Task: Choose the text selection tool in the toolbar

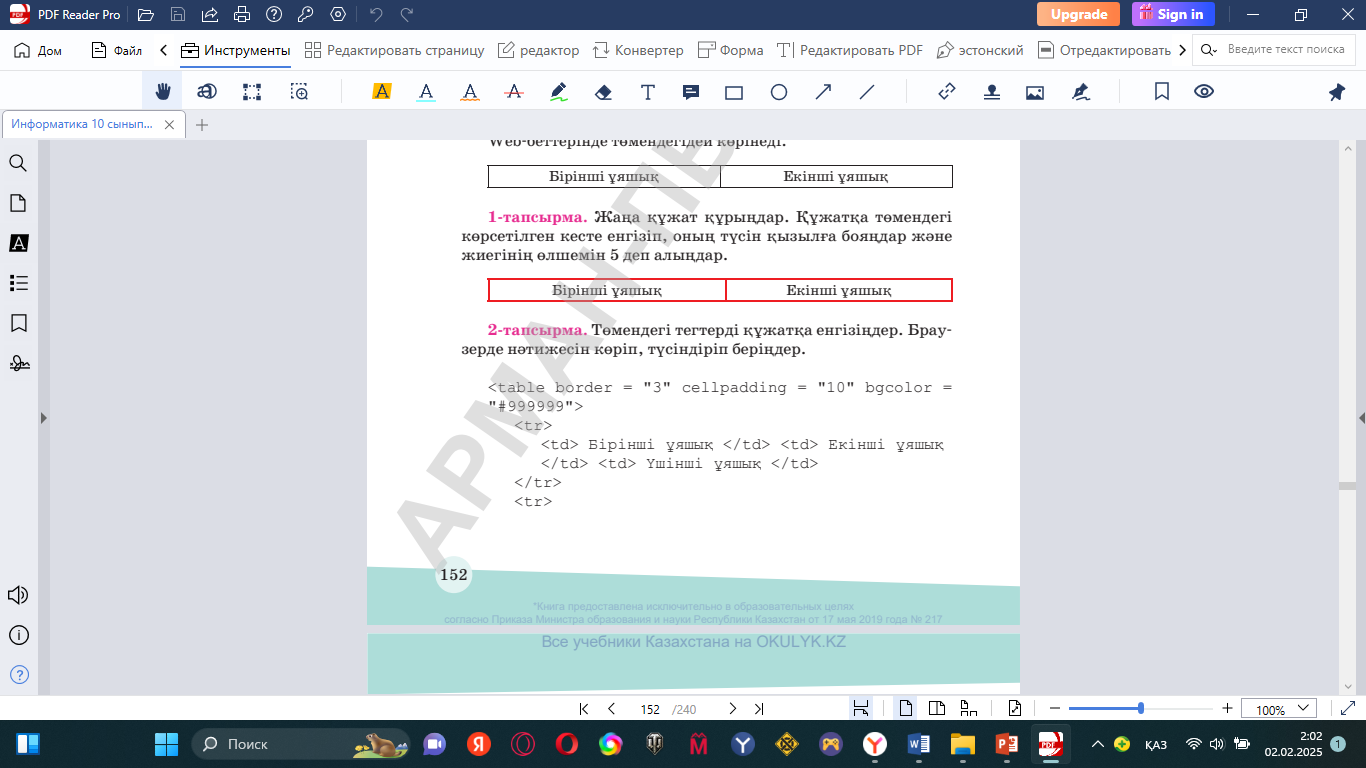Action: pos(207,92)
